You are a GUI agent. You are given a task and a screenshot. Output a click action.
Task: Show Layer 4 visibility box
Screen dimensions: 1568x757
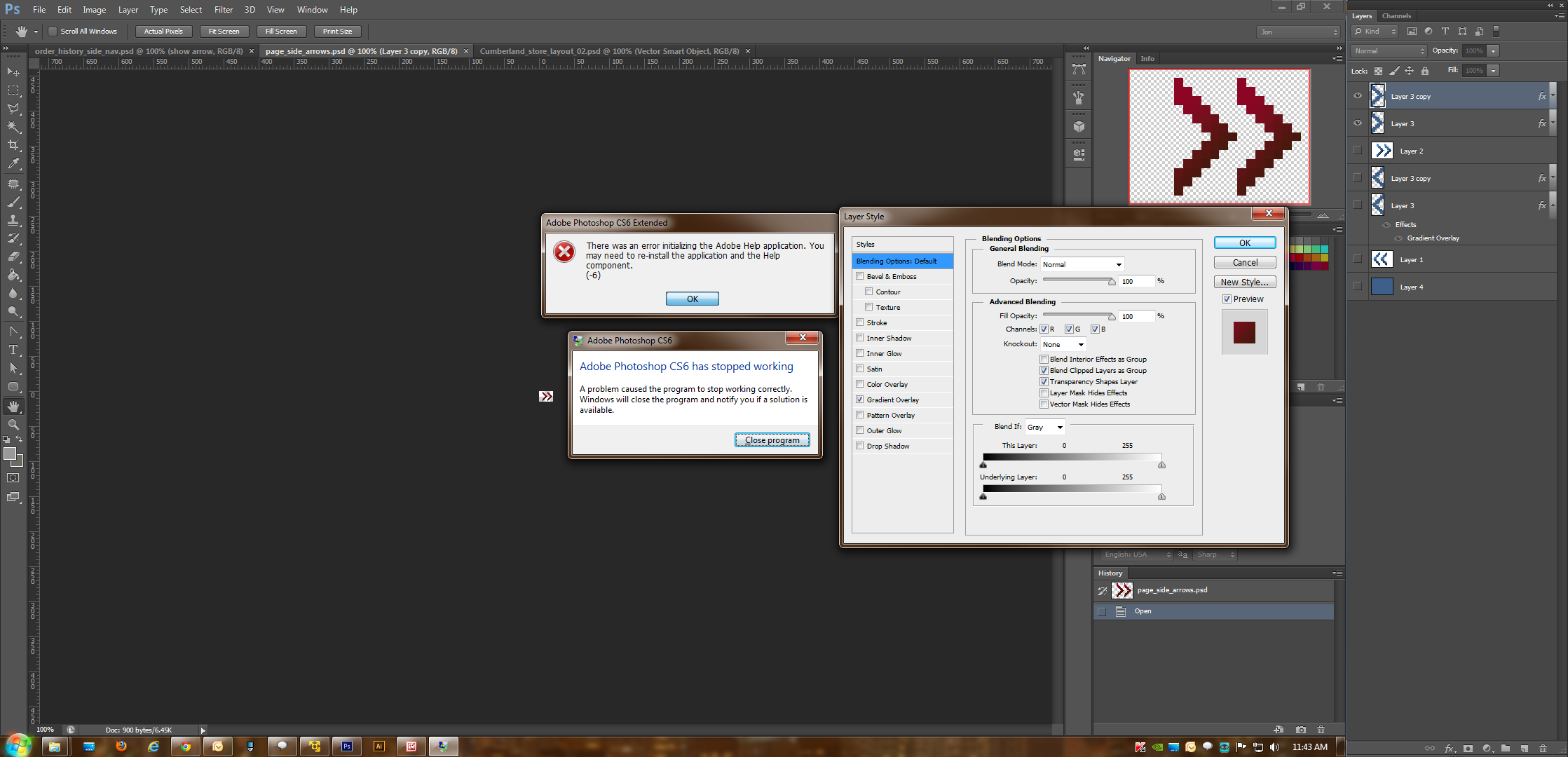coord(1358,287)
